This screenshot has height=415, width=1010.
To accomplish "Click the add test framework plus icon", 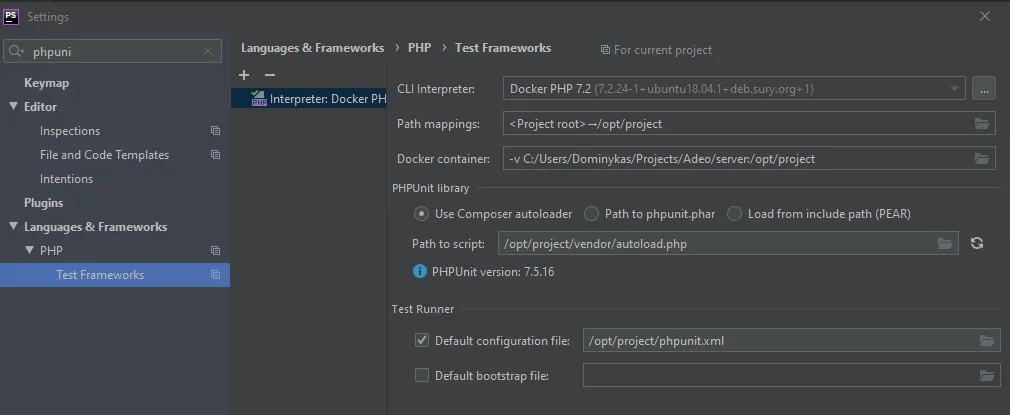I will (x=244, y=75).
